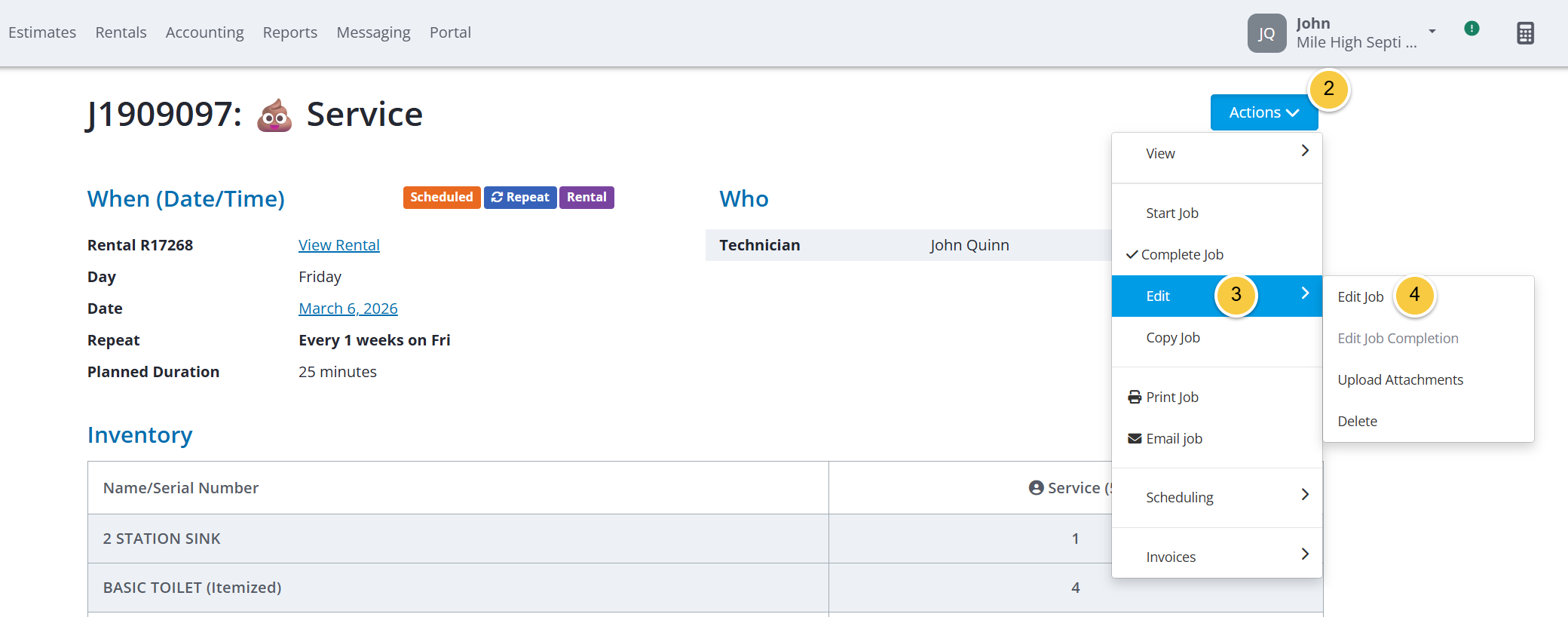Open Reports in the top nav
This screenshot has width=1568, height=617.
(289, 32)
